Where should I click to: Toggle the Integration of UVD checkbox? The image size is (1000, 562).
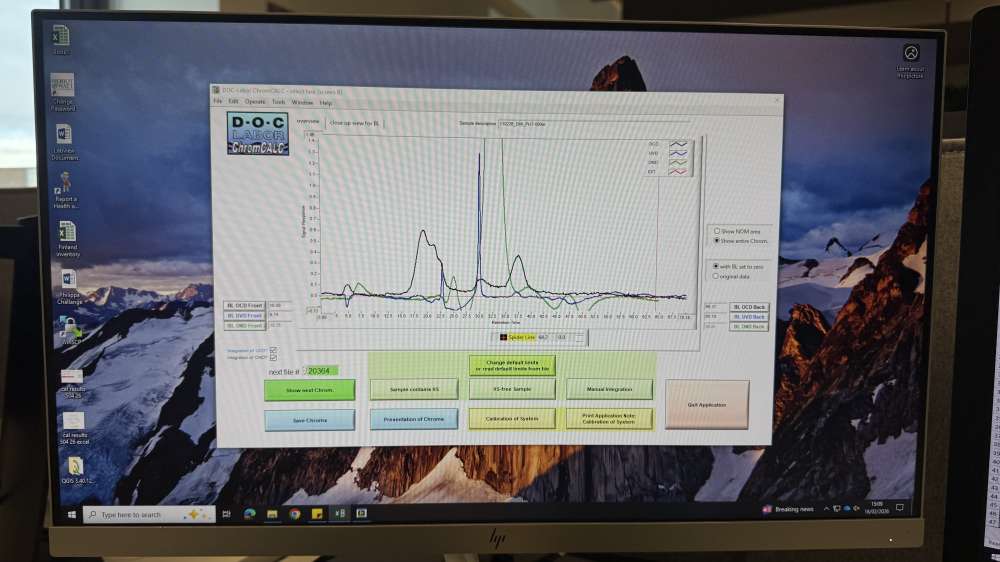(274, 350)
